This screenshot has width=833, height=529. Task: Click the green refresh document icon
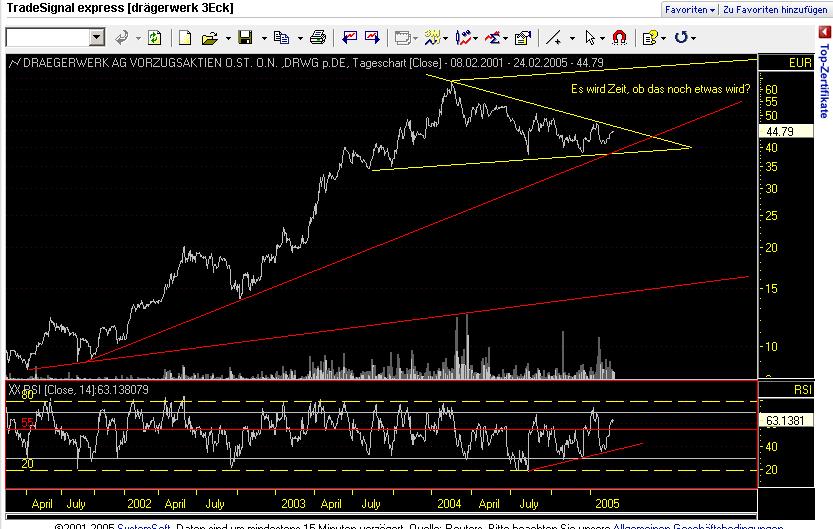tap(155, 38)
